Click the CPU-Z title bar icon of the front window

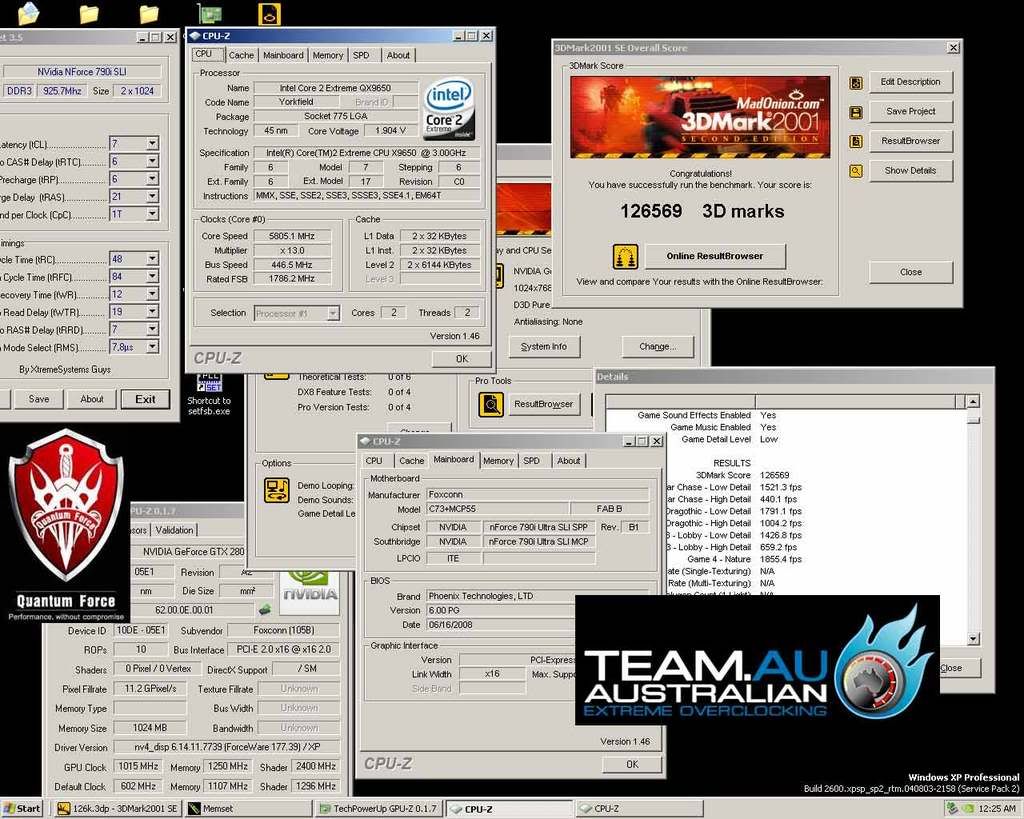195,36
